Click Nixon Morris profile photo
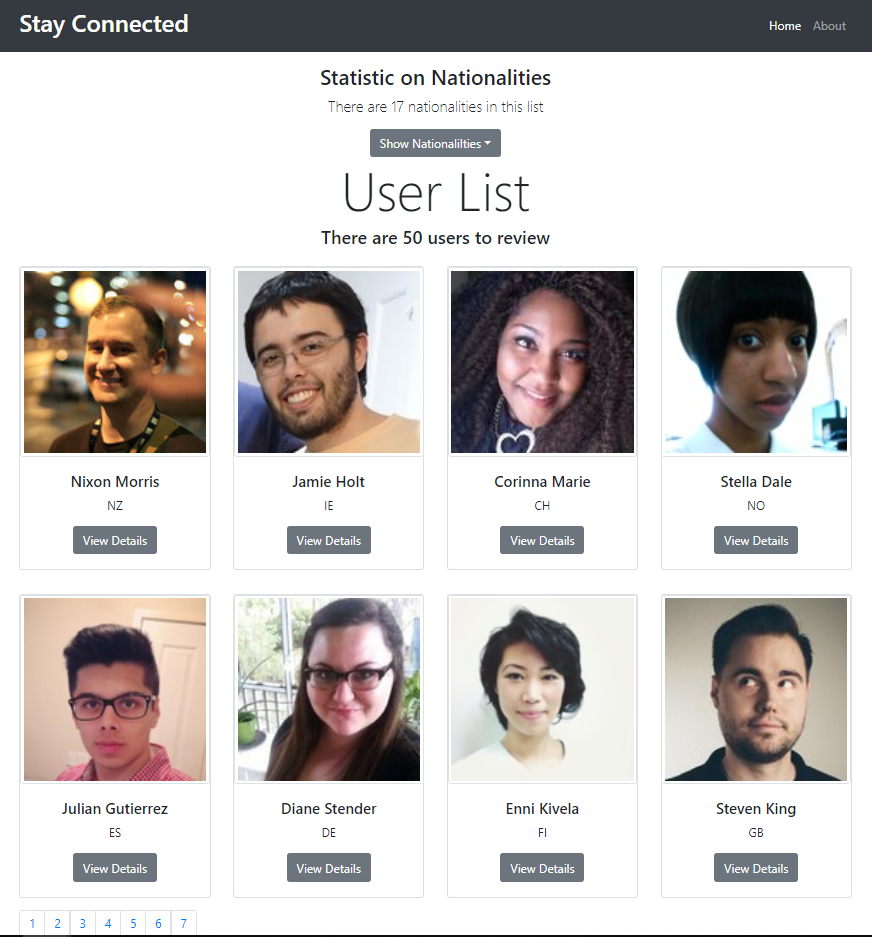This screenshot has height=937, width=872. click(115, 362)
